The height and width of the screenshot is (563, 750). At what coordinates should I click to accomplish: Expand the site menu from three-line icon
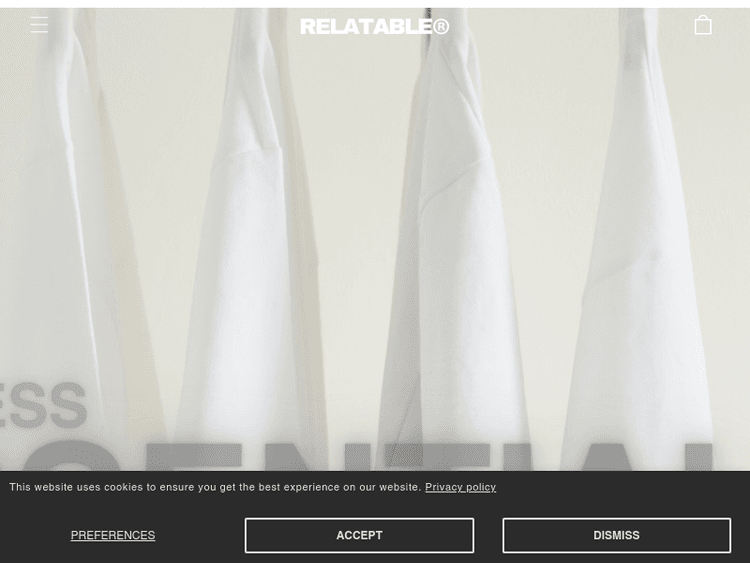pyautogui.click(x=39, y=24)
